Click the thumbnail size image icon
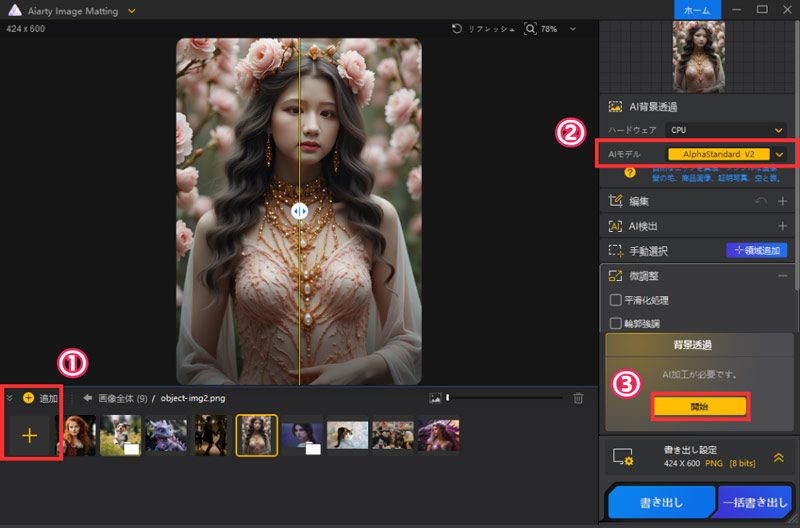This screenshot has width=800, height=528. pos(435,398)
